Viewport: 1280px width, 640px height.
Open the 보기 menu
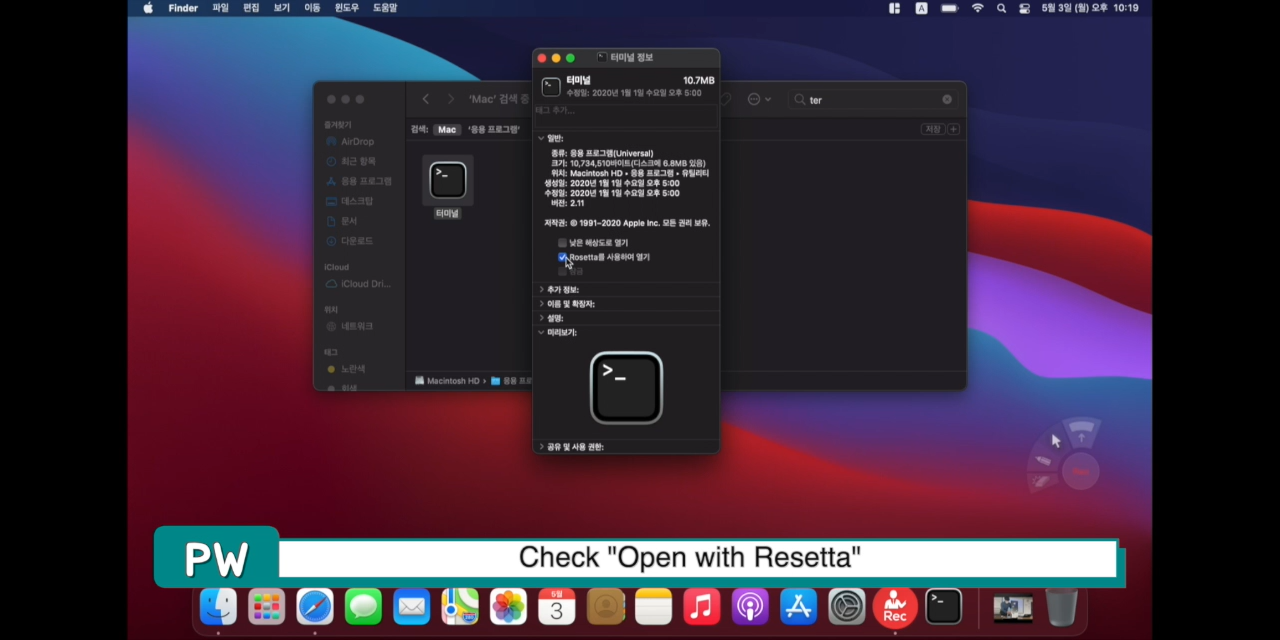[282, 8]
